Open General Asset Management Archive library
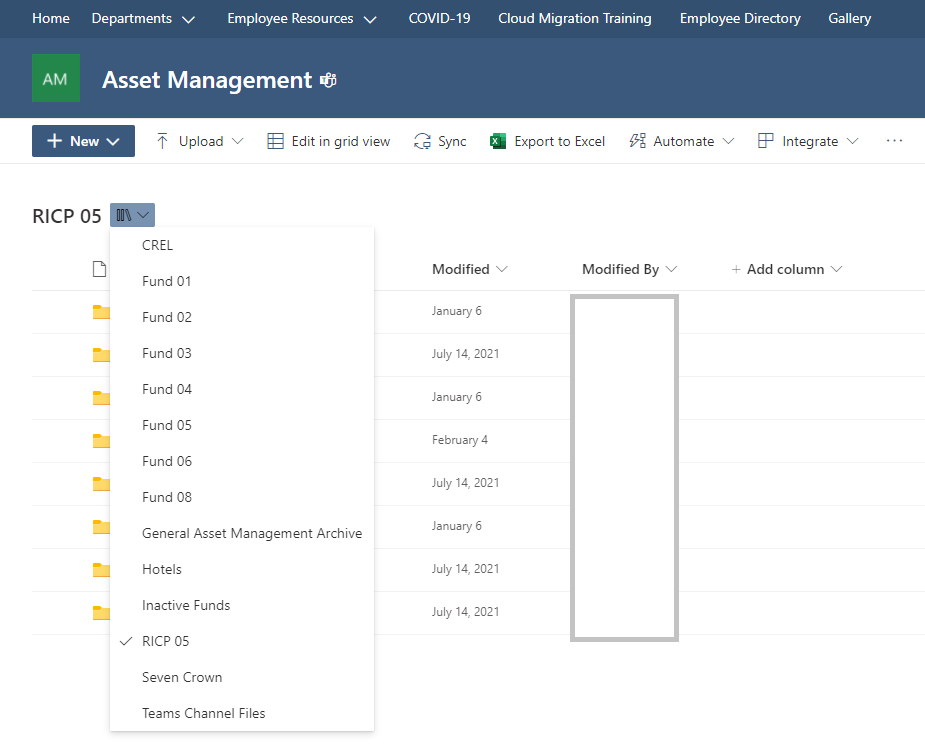The image size is (925, 756). [x=242, y=533]
